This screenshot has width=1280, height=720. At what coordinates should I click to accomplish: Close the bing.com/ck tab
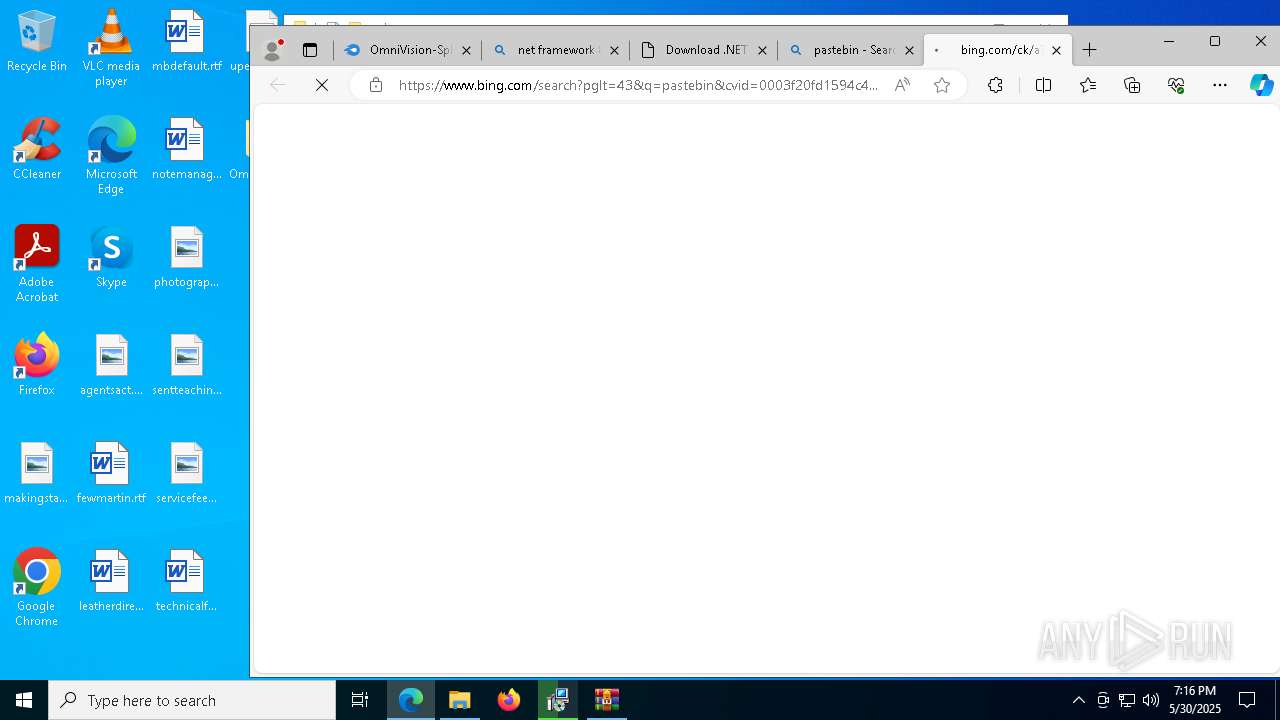coord(1056,50)
